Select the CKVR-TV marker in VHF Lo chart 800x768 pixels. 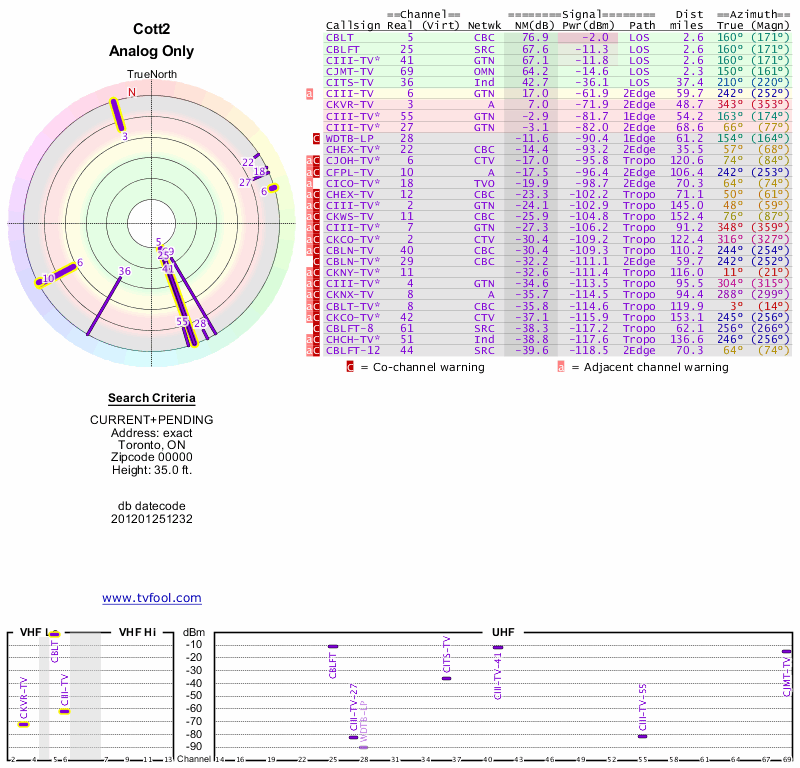pyautogui.click(x=23, y=724)
